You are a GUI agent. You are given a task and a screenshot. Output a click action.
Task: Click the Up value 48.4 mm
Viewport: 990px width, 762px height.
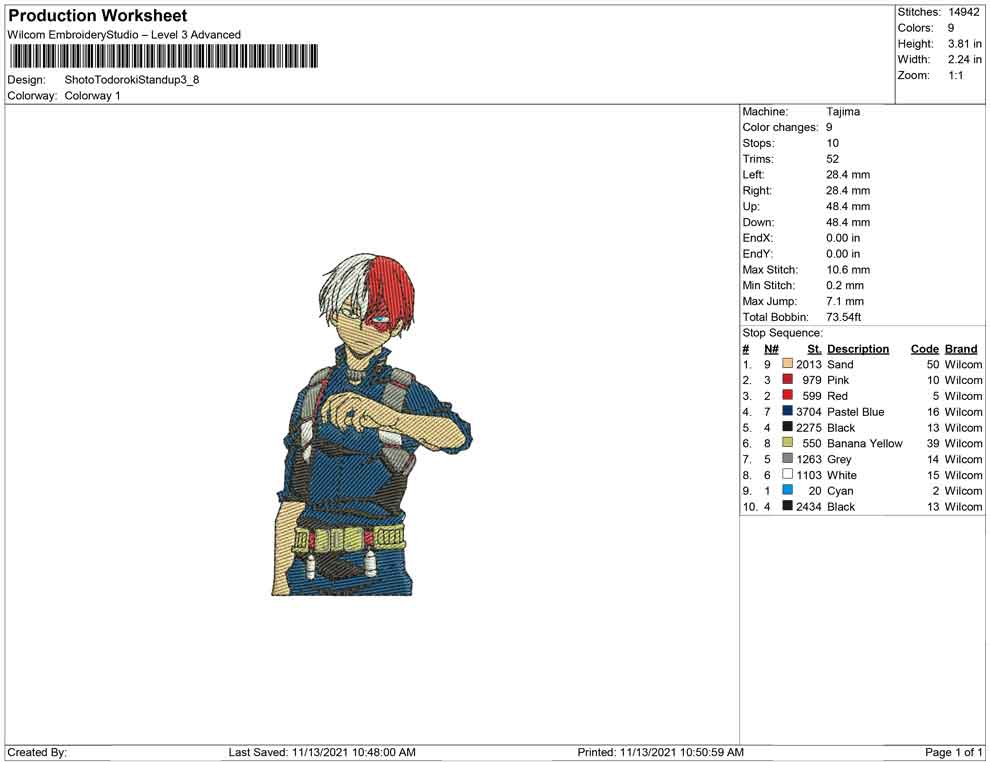(848, 206)
